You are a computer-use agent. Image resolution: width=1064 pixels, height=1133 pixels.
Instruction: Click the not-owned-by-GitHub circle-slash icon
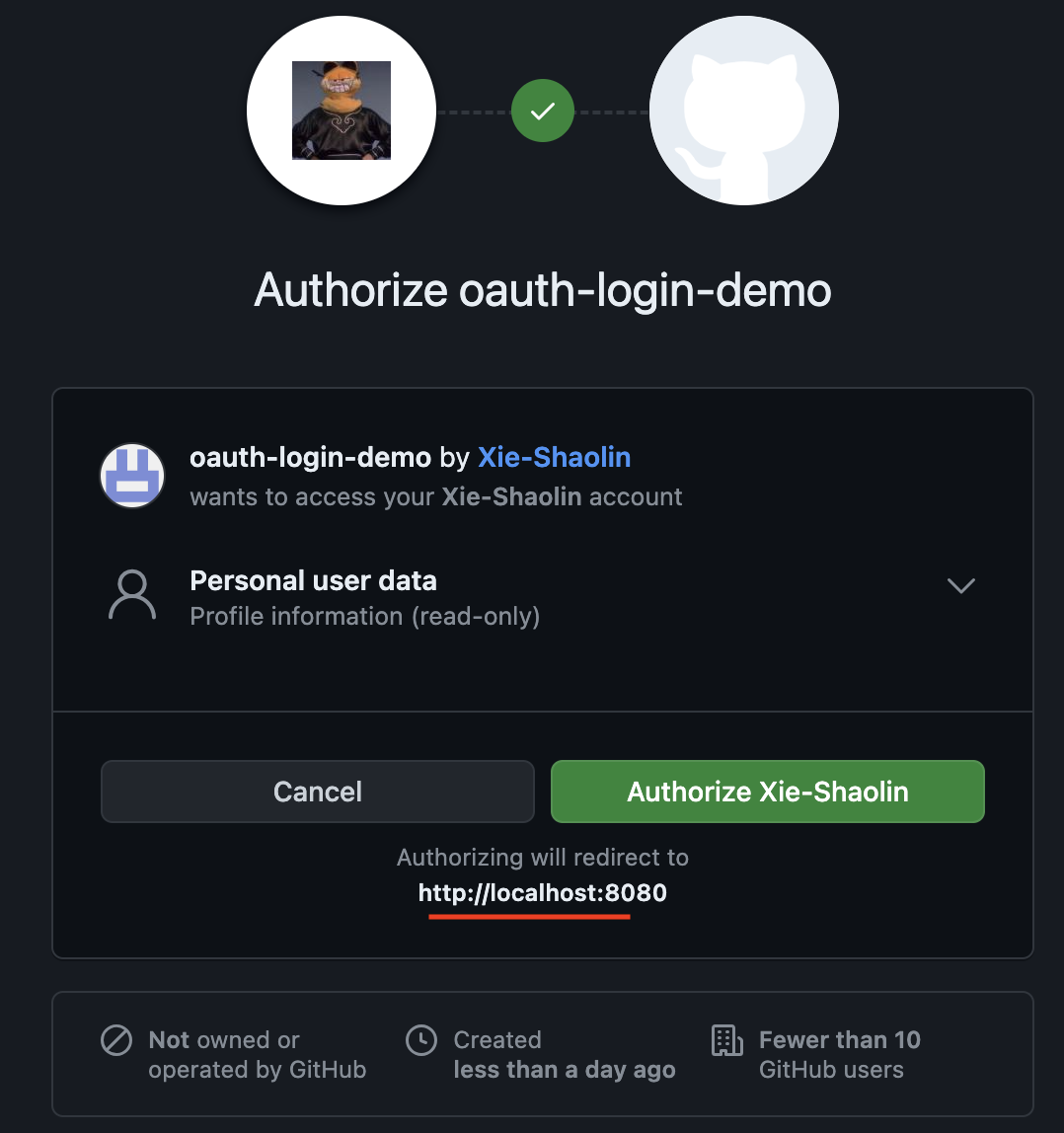tap(116, 1040)
